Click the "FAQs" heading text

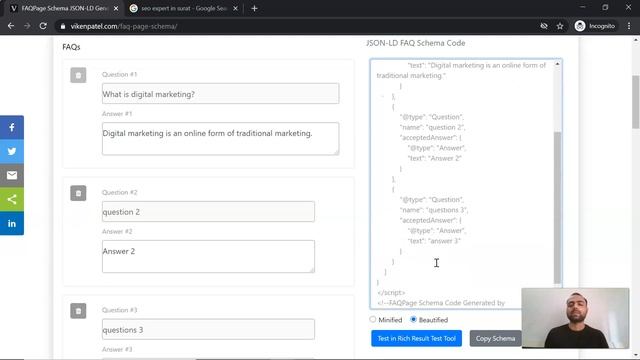coord(71,47)
